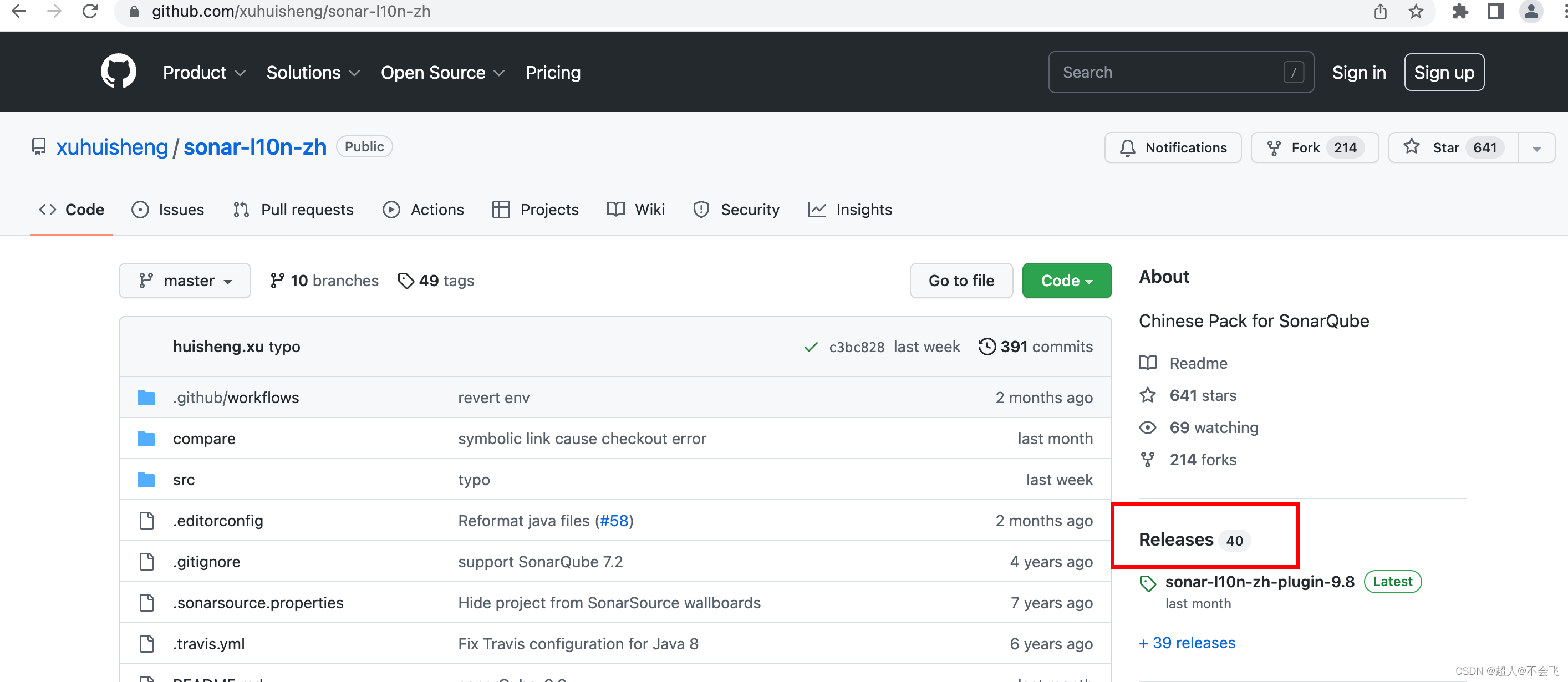
Task: Click the green commit status checkmark
Action: point(811,347)
